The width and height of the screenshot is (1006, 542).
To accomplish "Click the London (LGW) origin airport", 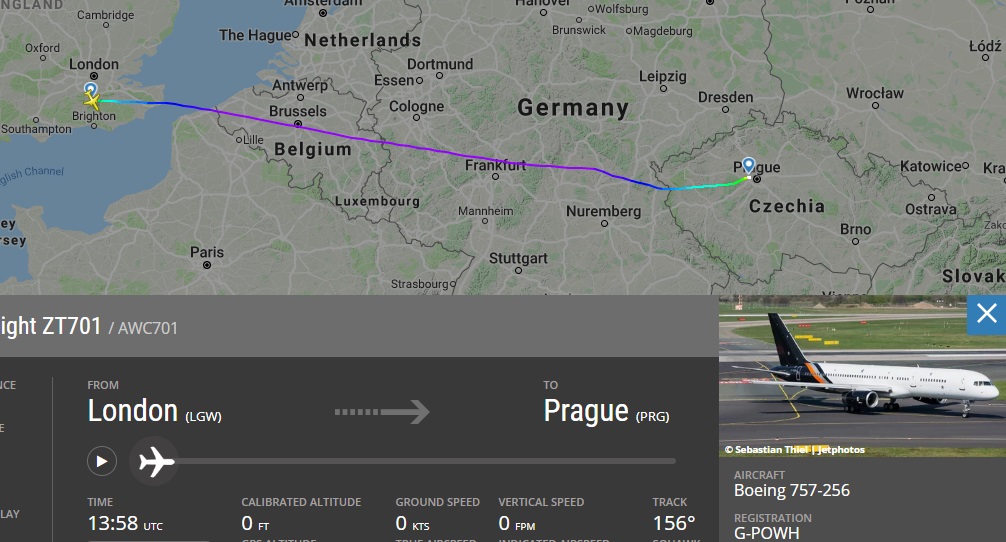I will [154, 411].
